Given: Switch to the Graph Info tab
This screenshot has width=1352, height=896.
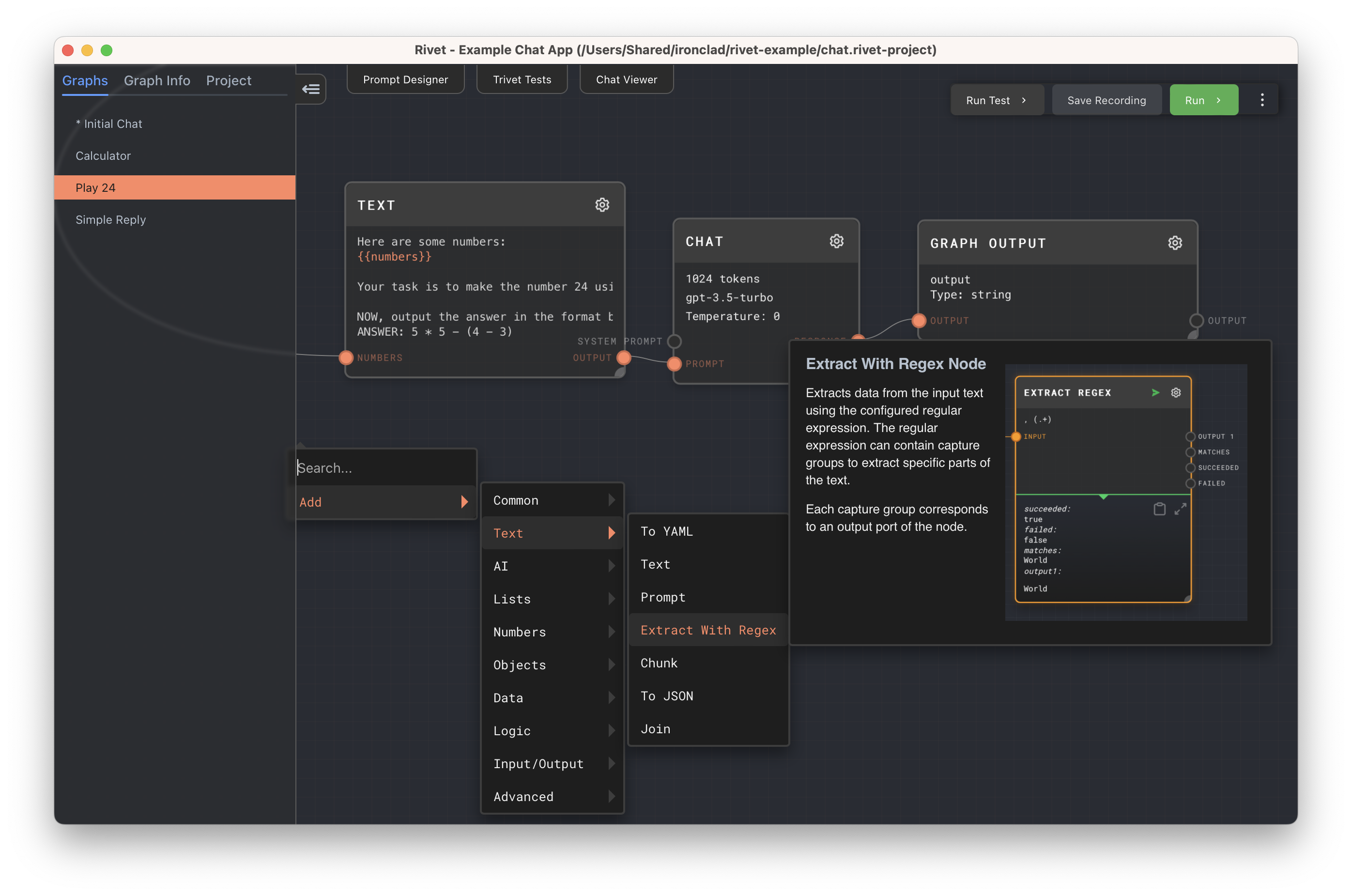Looking at the screenshot, I should pyautogui.click(x=157, y=80).
